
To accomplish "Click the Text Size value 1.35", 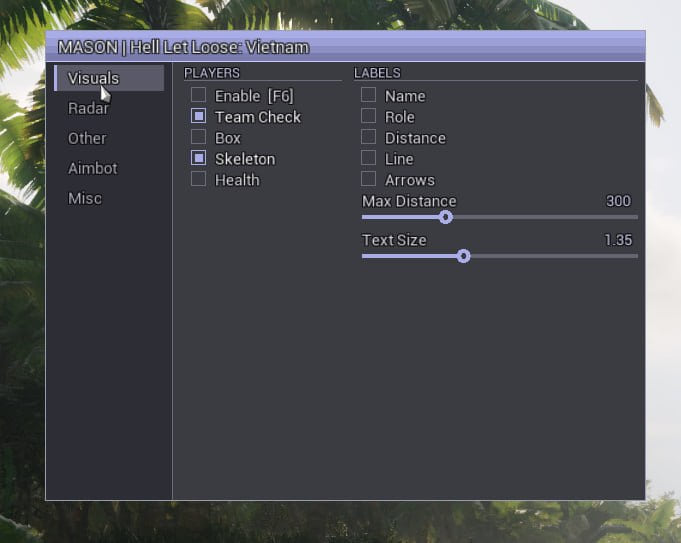I will tap(618, 240).
